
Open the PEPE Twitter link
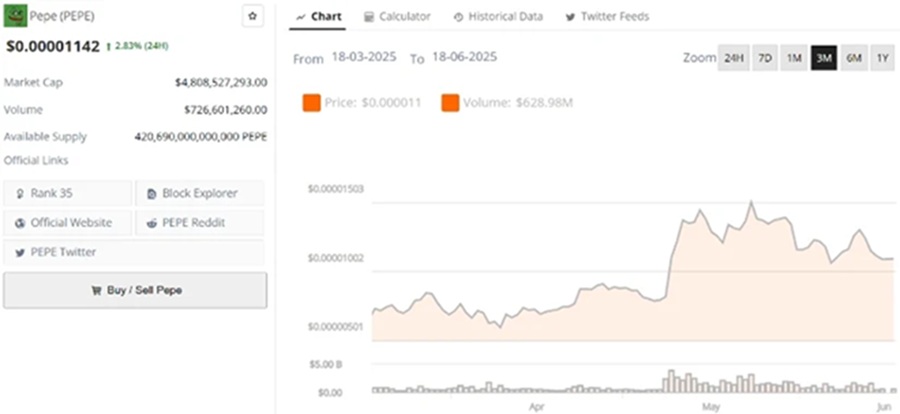click(x=134, y=252)
